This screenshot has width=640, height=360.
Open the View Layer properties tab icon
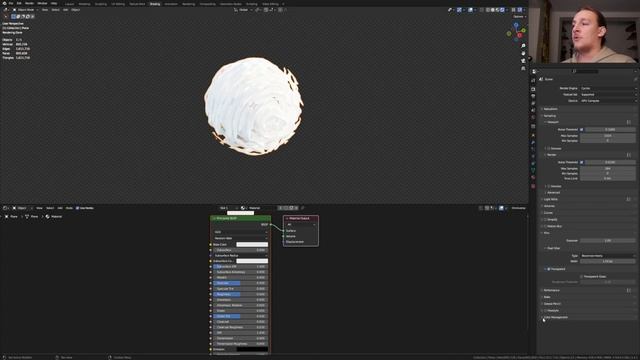point(533,103)
